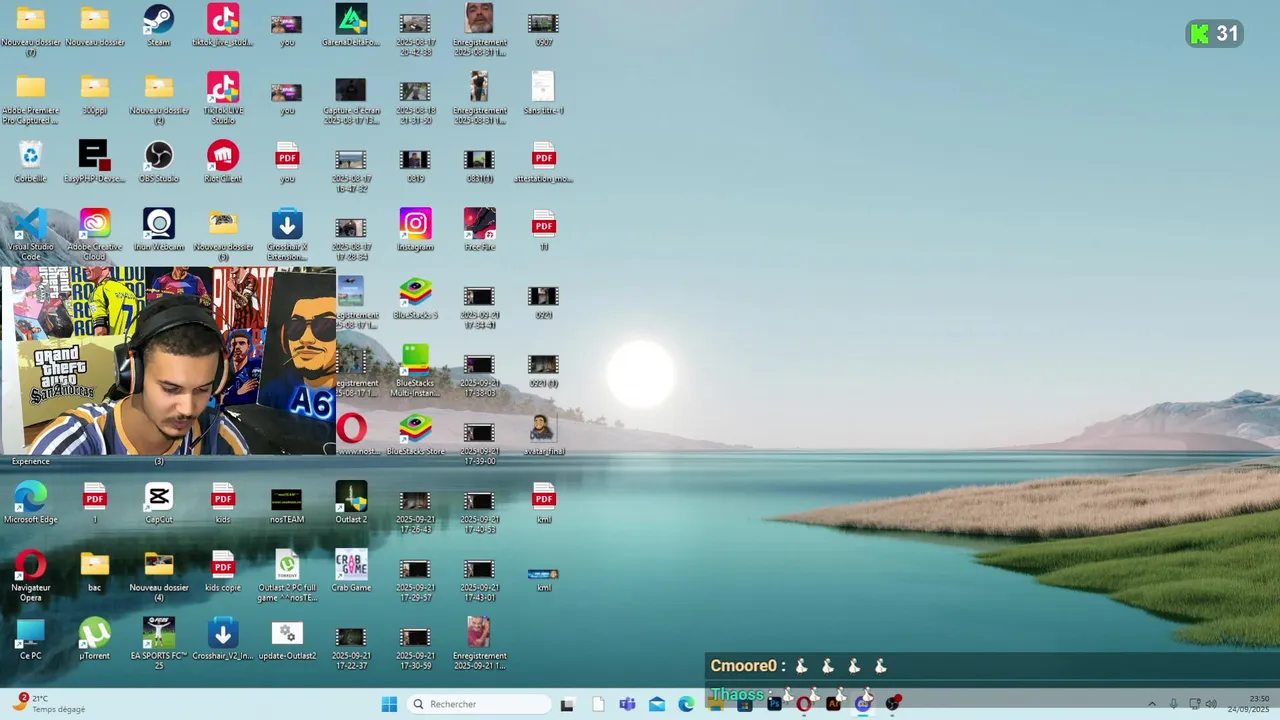Open the volume control in system tray
Screen dimensions: 1280x720
(x=1211, y=704)
